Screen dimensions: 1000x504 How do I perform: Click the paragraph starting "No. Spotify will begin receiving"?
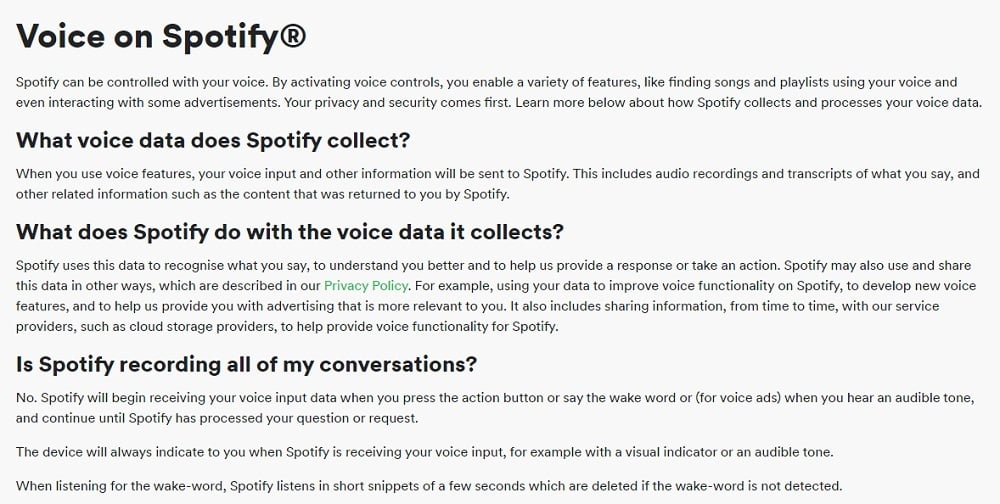point(495,408)
